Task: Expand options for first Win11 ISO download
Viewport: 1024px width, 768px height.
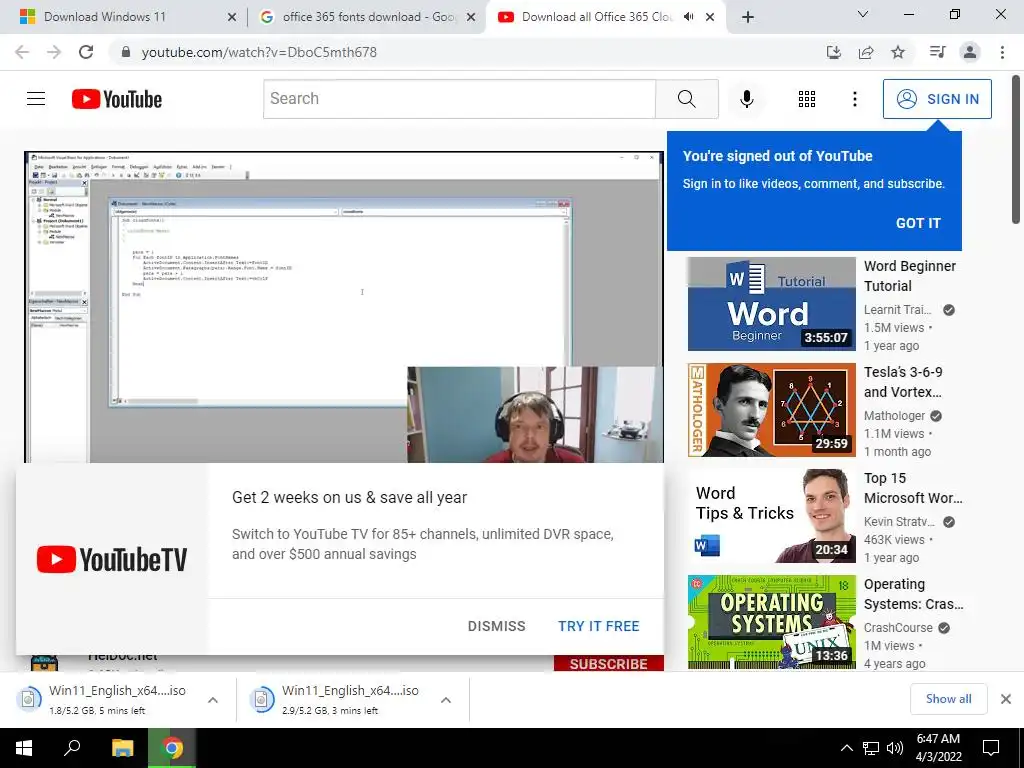Action: (213, 700)
